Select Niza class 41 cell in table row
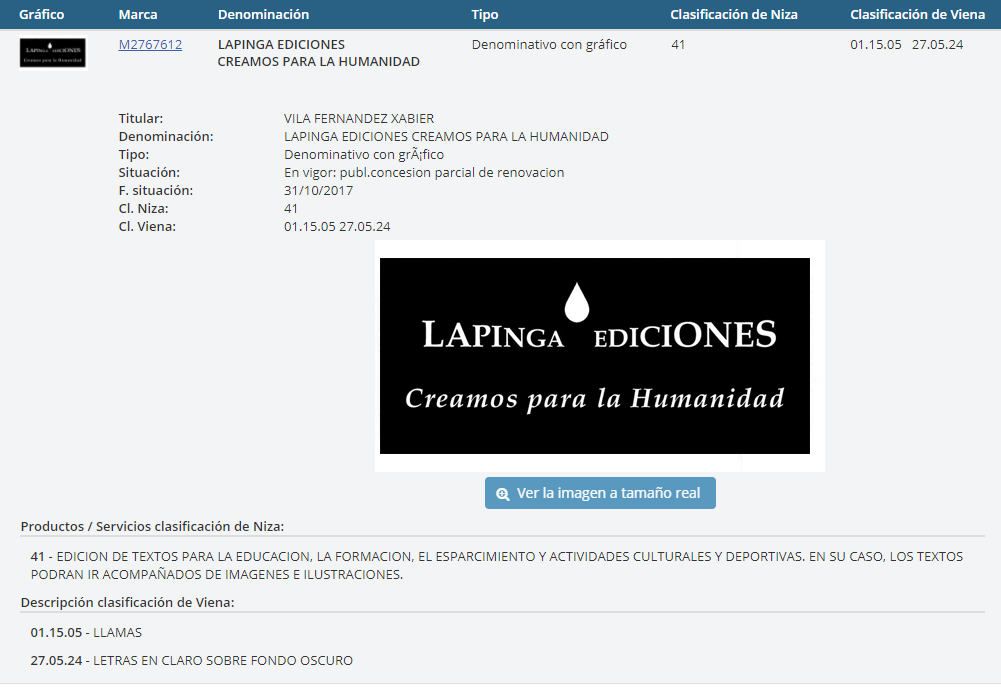This screenshot has height=688, width=1001. pos(678,45)
